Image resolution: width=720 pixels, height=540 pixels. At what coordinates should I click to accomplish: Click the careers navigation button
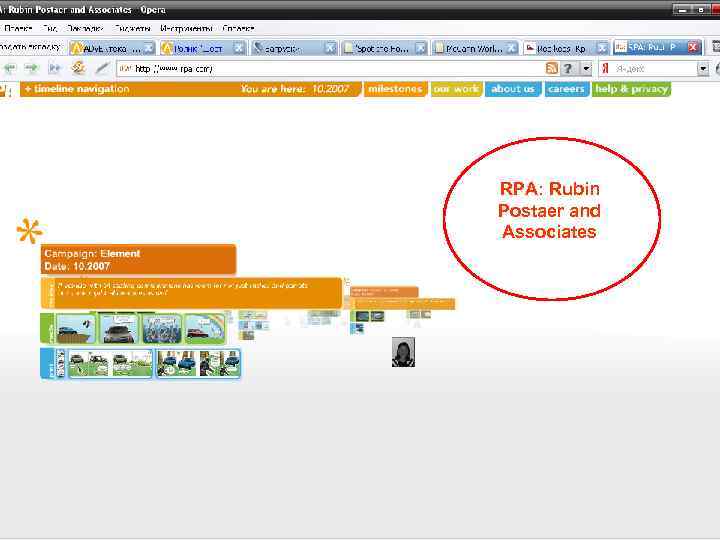pyautogui.click(x=567, y=89)
